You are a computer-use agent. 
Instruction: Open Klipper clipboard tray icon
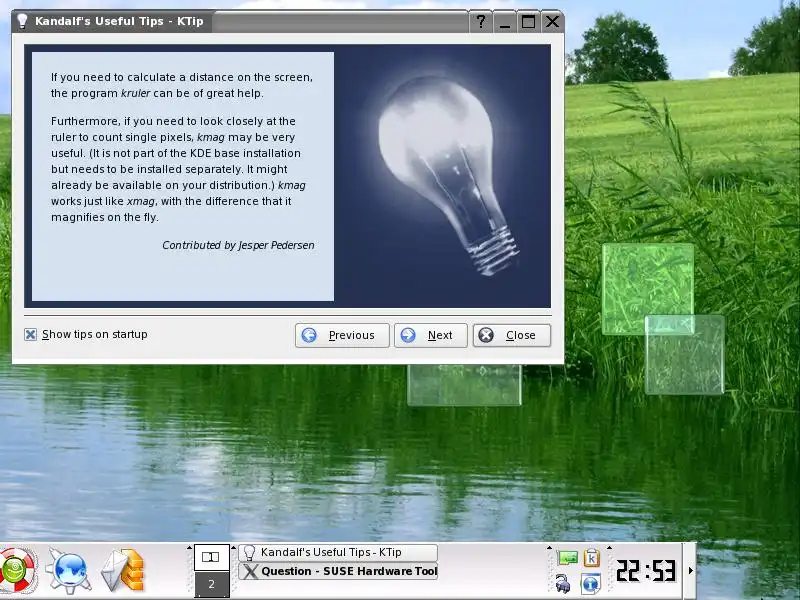point(592,558)
